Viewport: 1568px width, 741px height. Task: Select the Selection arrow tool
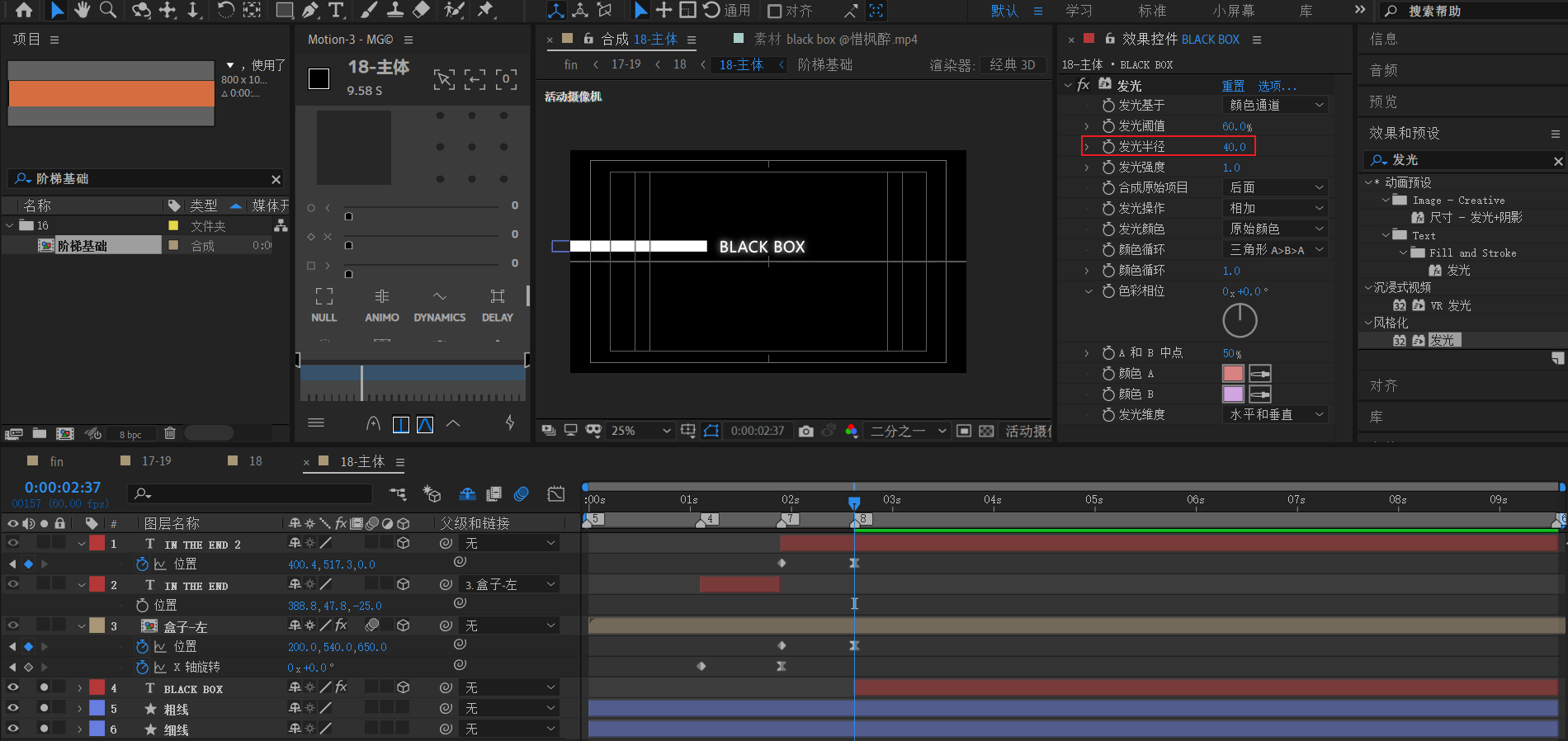point(56,11)
